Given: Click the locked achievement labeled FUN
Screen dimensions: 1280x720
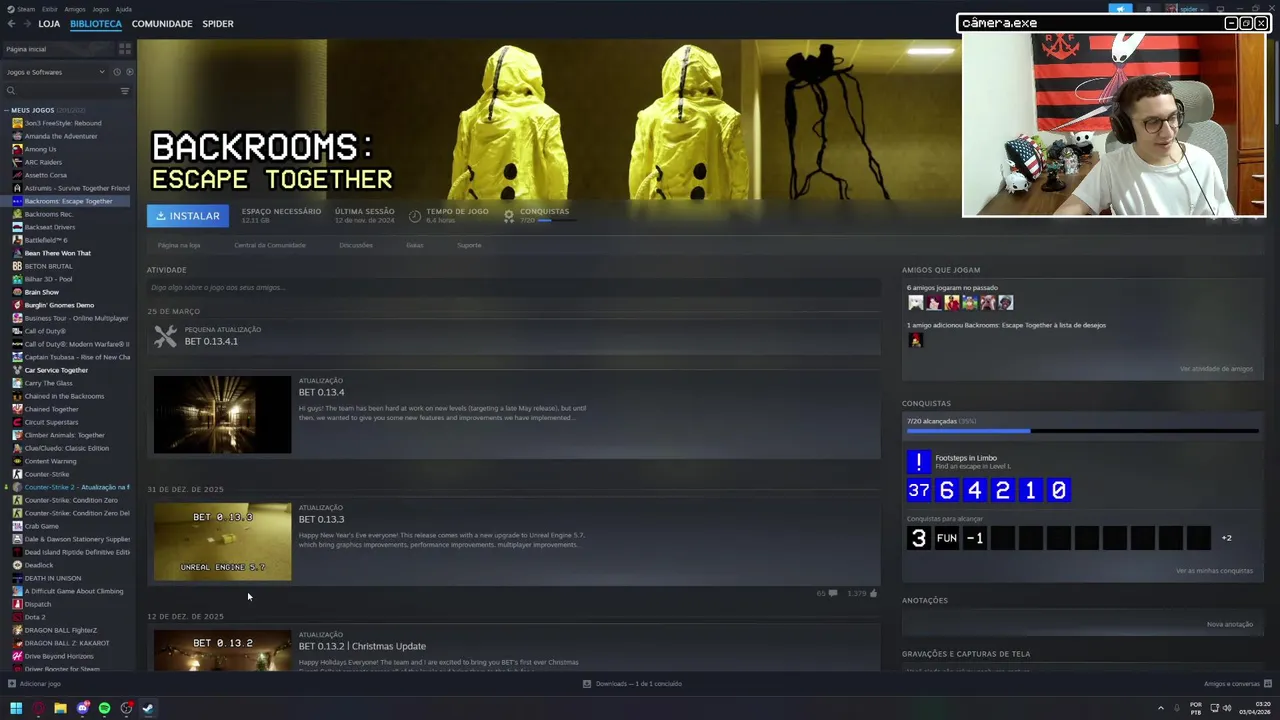Looking at the screenshot, I should (x=946, y=538).
